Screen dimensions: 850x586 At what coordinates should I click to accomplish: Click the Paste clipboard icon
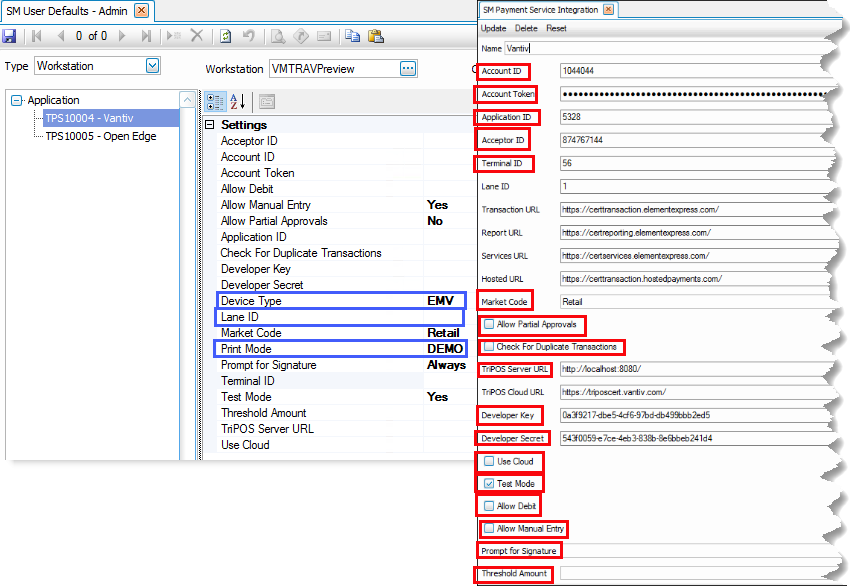[376, 36]
